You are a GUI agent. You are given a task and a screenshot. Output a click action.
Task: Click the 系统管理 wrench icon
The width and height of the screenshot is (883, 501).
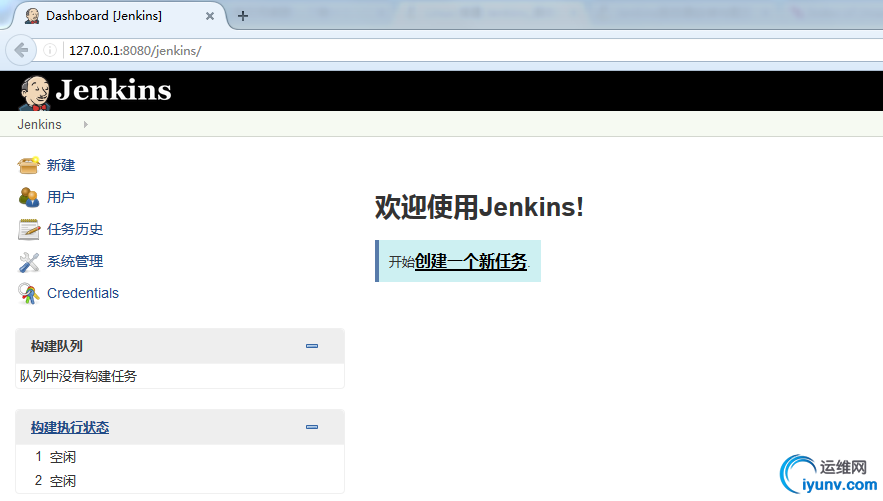tap(29, 262)
